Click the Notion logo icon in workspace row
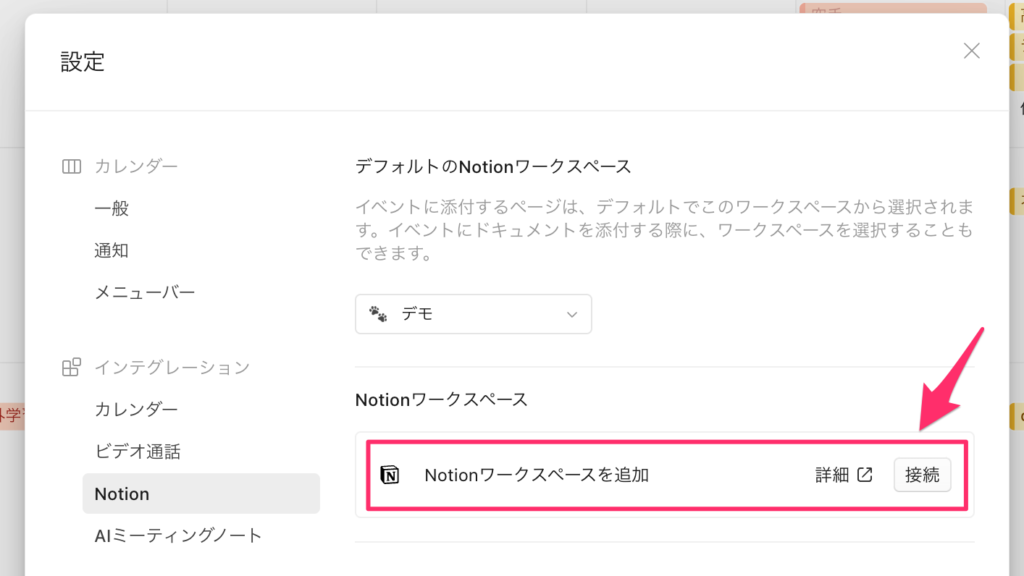This screenshot has height=576, width=1024. click(x=390, y=475)
